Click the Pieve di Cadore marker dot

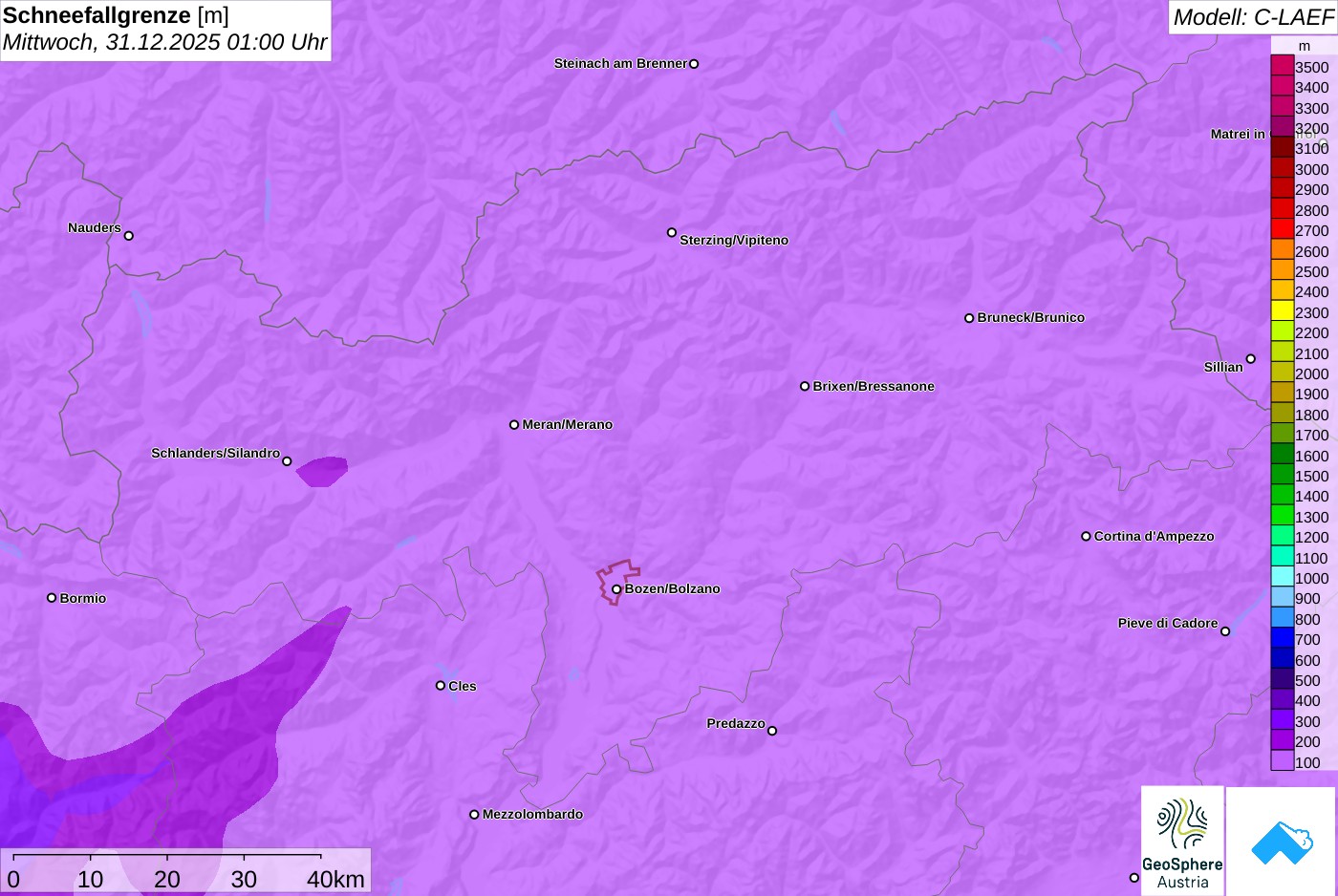pos(1225,631)
